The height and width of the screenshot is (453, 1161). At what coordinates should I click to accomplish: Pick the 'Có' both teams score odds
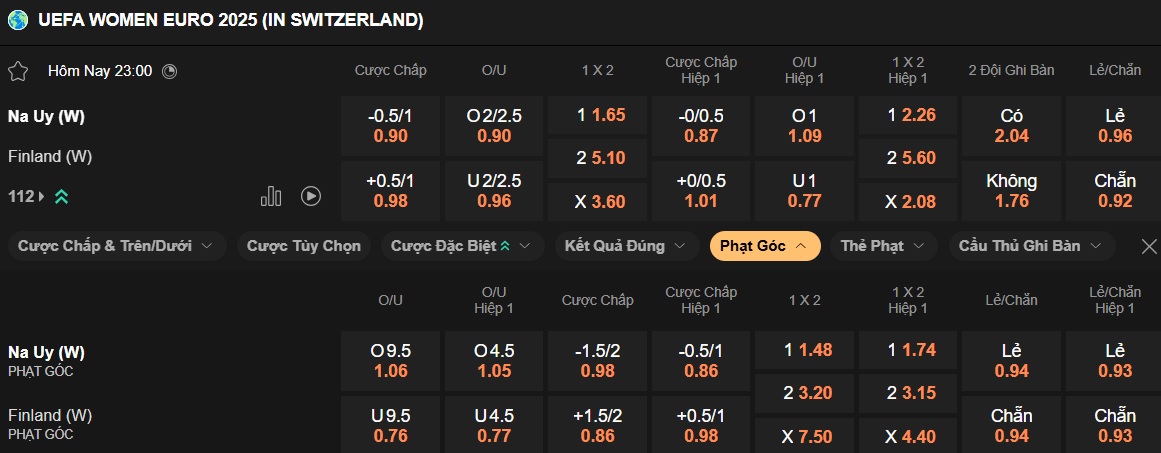tap(1011, 125)
